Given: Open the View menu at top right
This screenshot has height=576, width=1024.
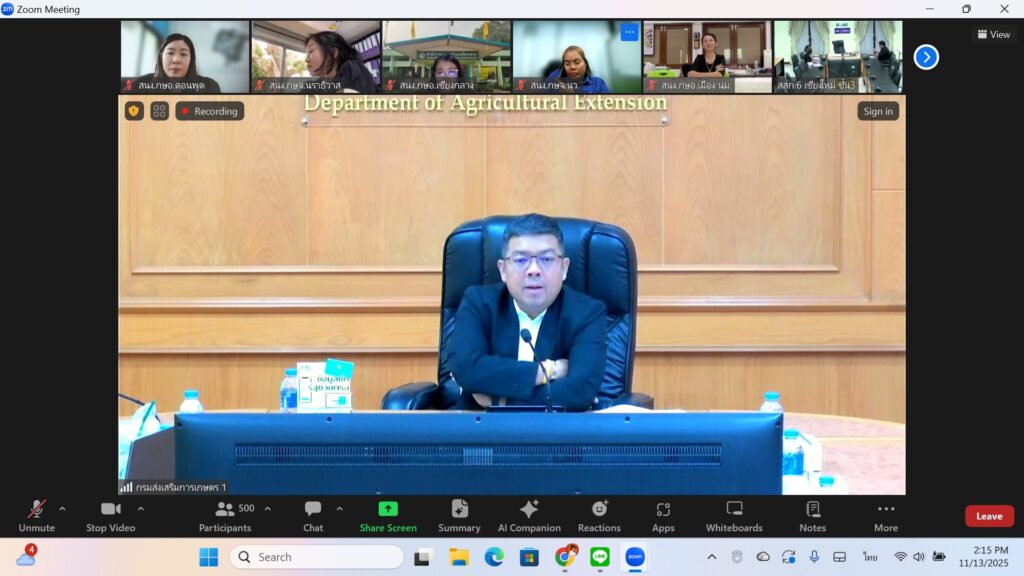Looking at the screenshot, I should [993, 34].
